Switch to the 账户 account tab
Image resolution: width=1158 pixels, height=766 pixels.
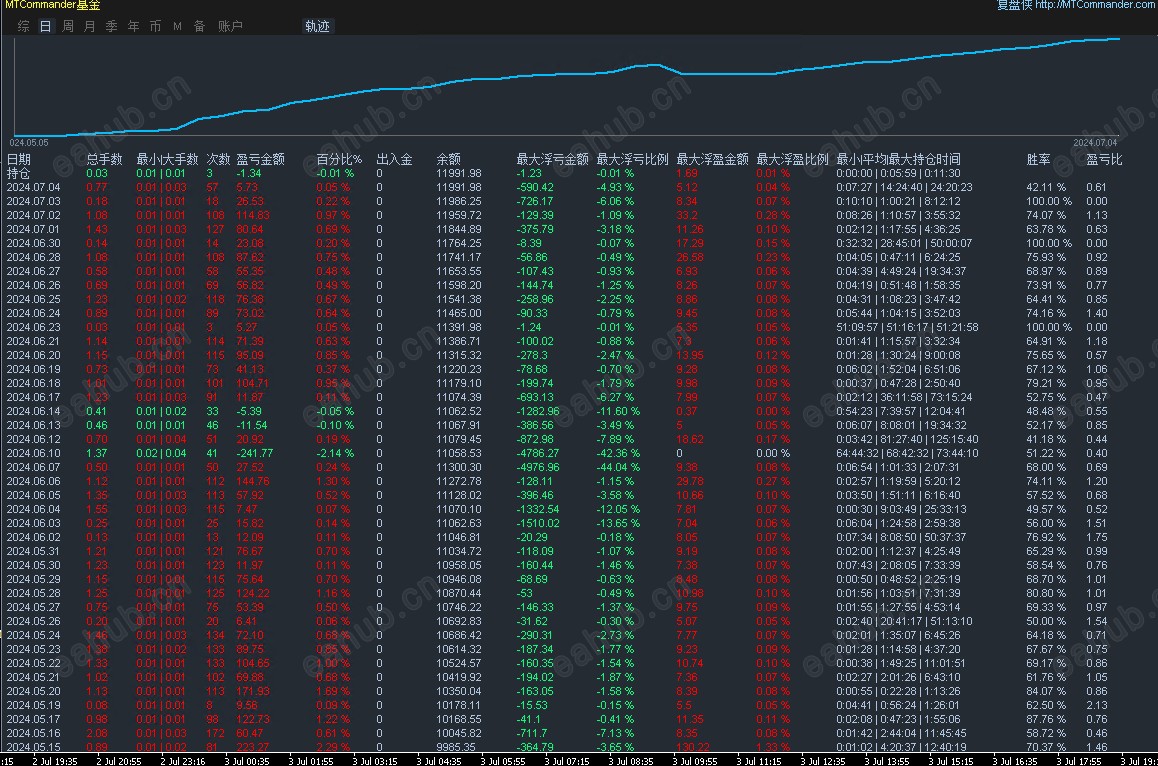[230, 27]
